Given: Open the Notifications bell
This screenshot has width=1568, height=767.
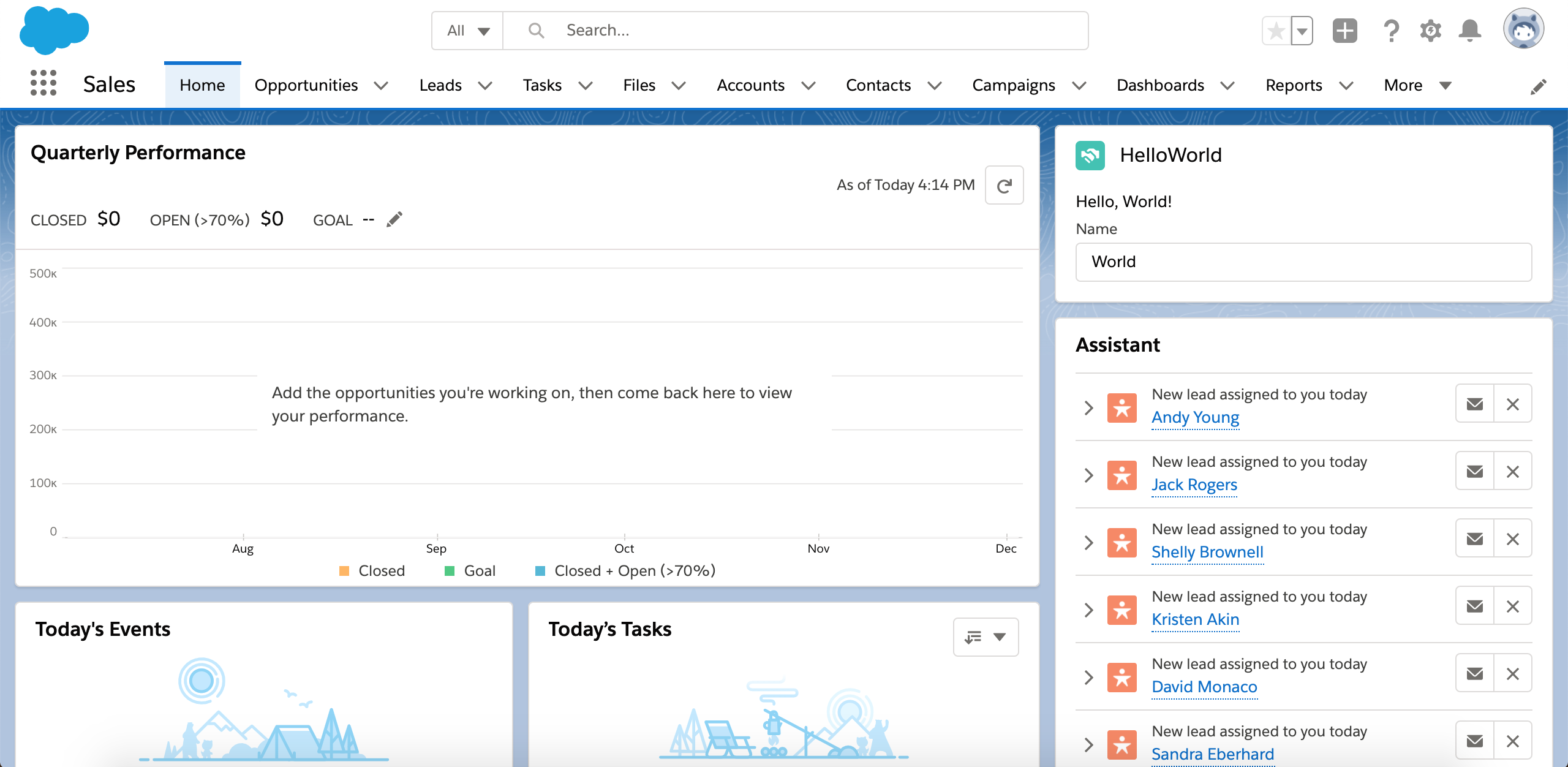Looking at the screenshot, I should (x=1470, y=31).
